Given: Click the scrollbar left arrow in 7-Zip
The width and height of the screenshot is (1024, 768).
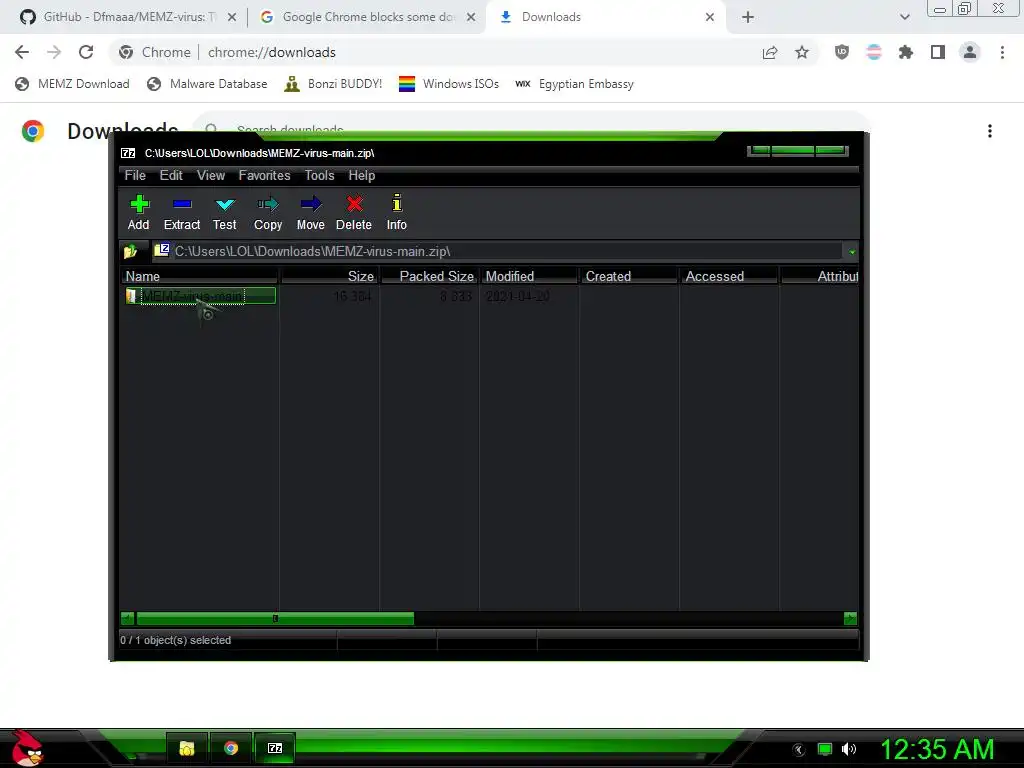Looking at the screenshot, I should pos(127,618).
